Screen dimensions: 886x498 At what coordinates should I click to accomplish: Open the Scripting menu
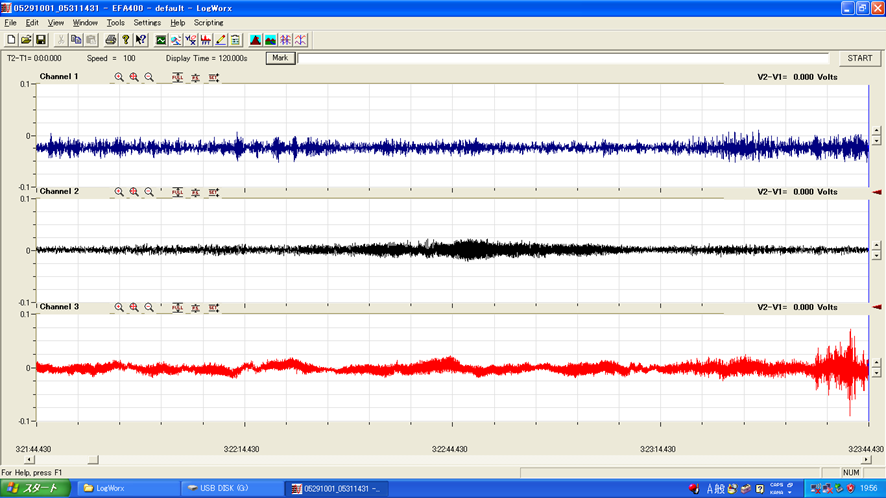click(209, 22)
